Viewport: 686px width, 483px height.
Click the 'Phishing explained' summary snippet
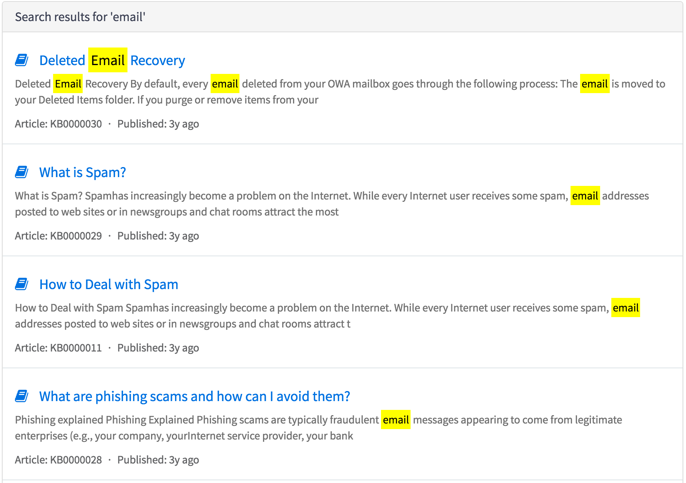pyautogui.click(x=318, y=428)
